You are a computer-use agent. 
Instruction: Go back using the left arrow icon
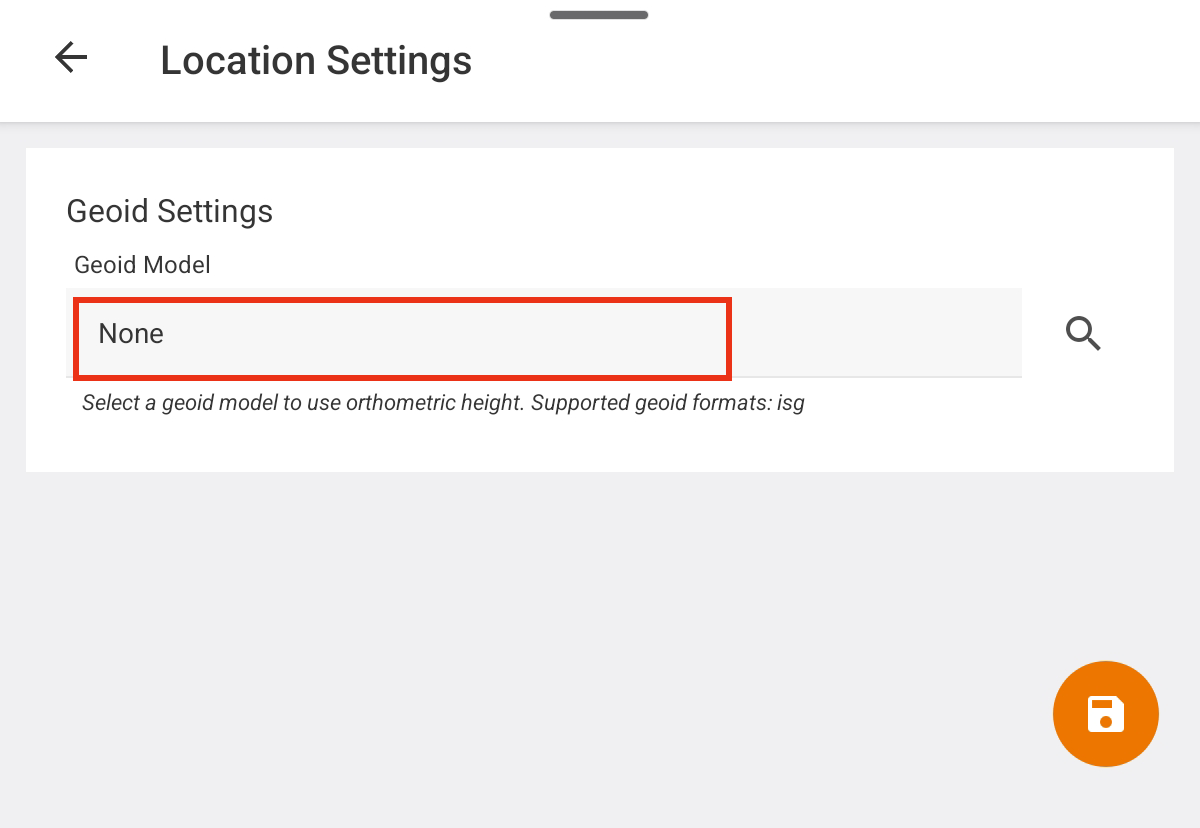[x=71, y=58]
